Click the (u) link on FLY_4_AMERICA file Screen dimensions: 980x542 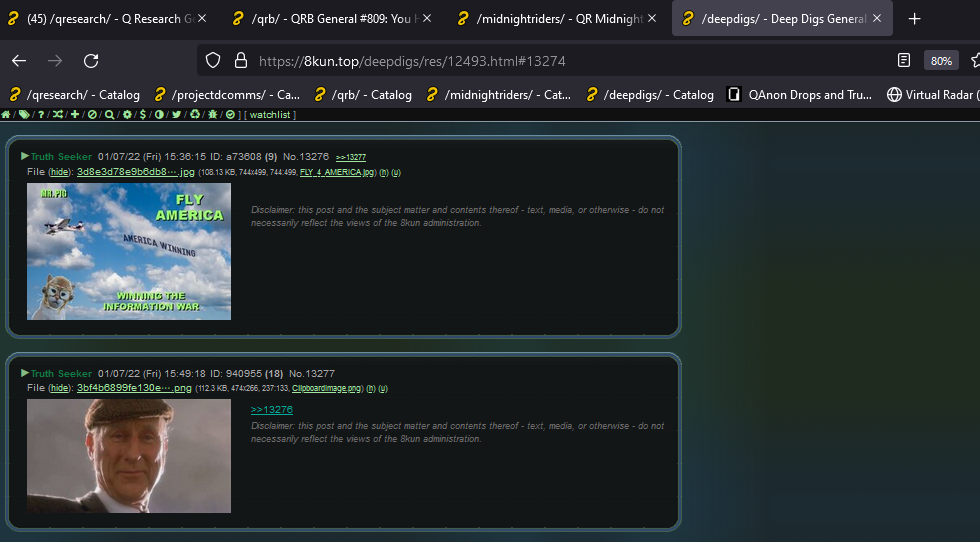pos(396,173)
